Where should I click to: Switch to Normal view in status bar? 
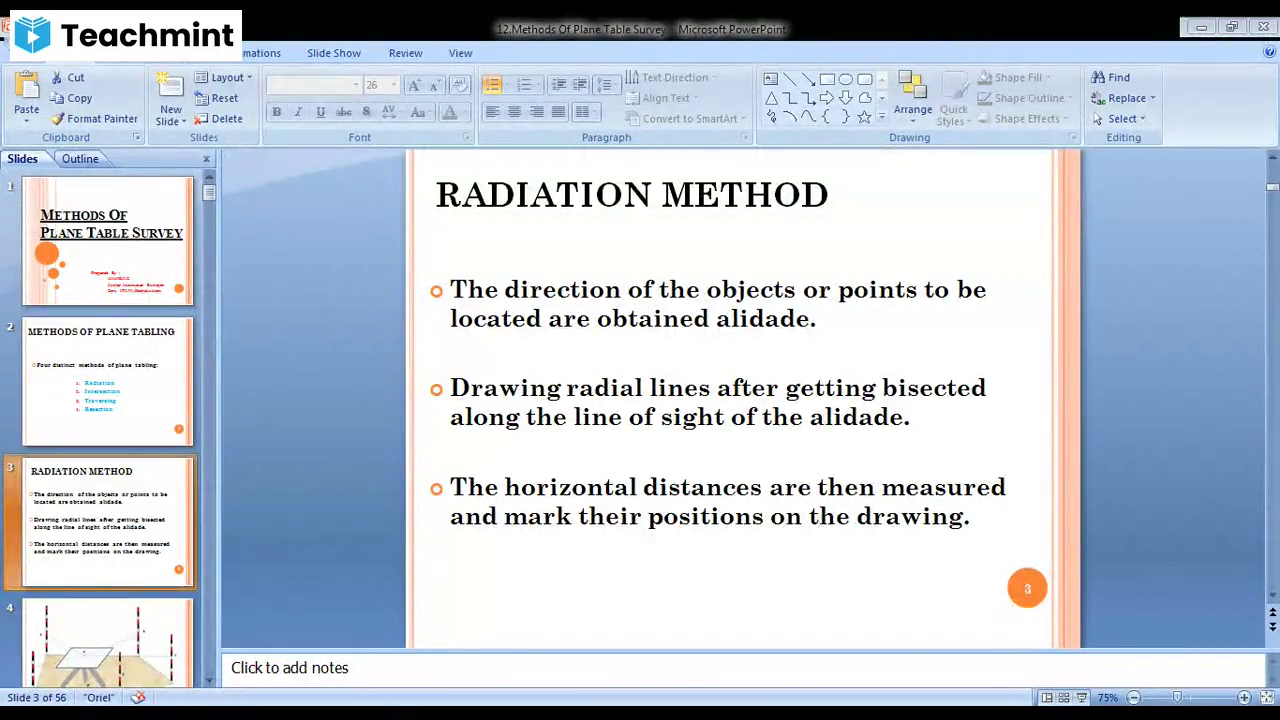point(1046,698)
